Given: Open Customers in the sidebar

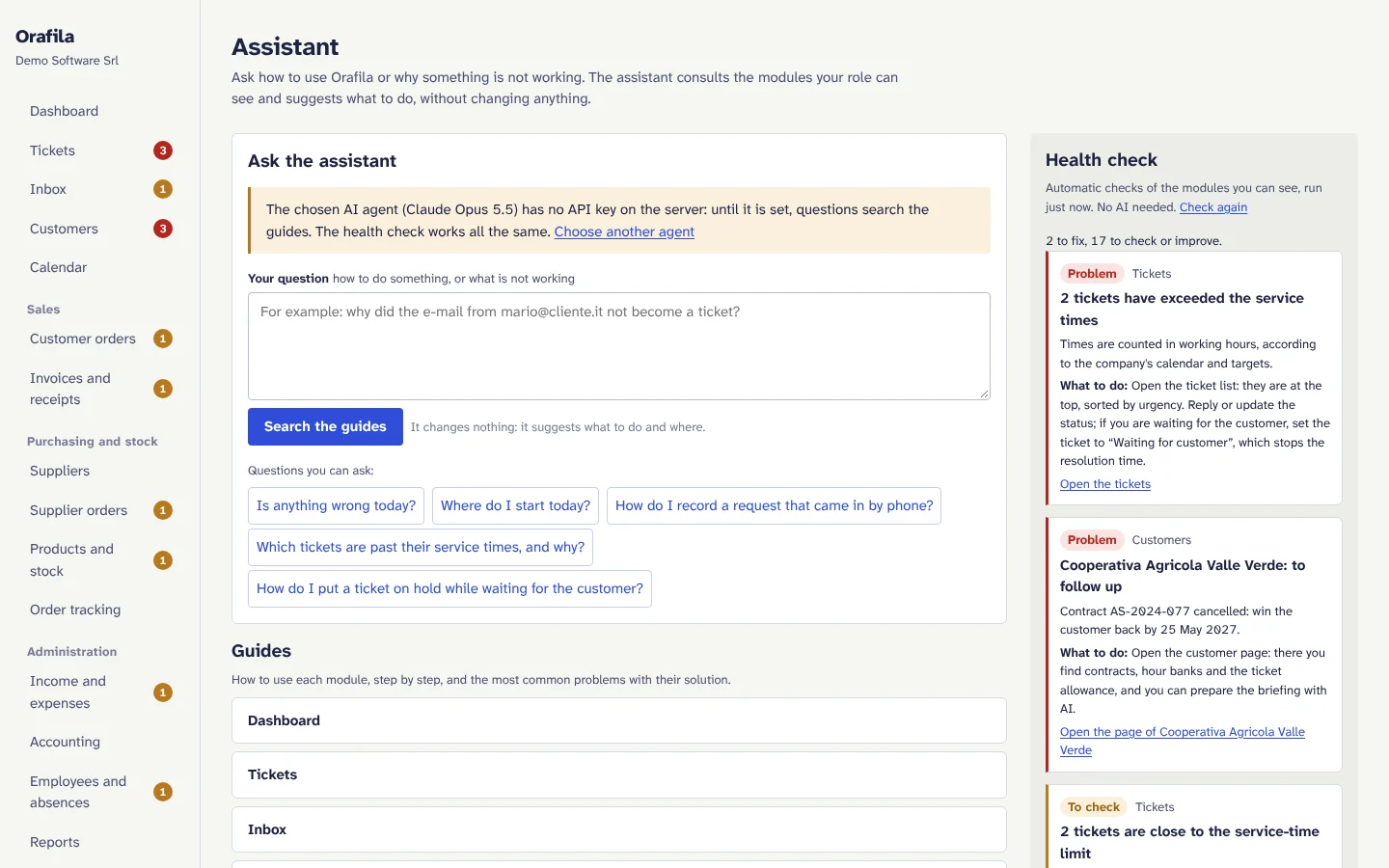Looking at the screenshot, I should [x=99, y=229].
